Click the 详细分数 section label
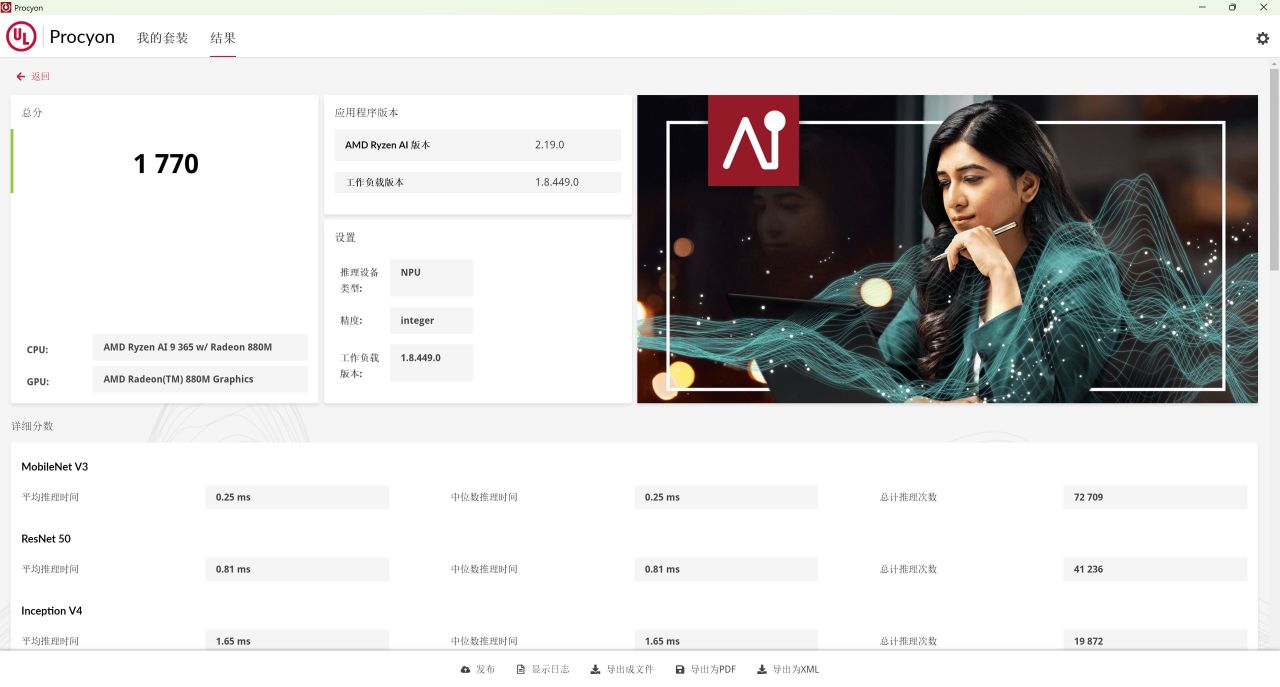Viewport: 1280px width, 687px height. (32, 426)
